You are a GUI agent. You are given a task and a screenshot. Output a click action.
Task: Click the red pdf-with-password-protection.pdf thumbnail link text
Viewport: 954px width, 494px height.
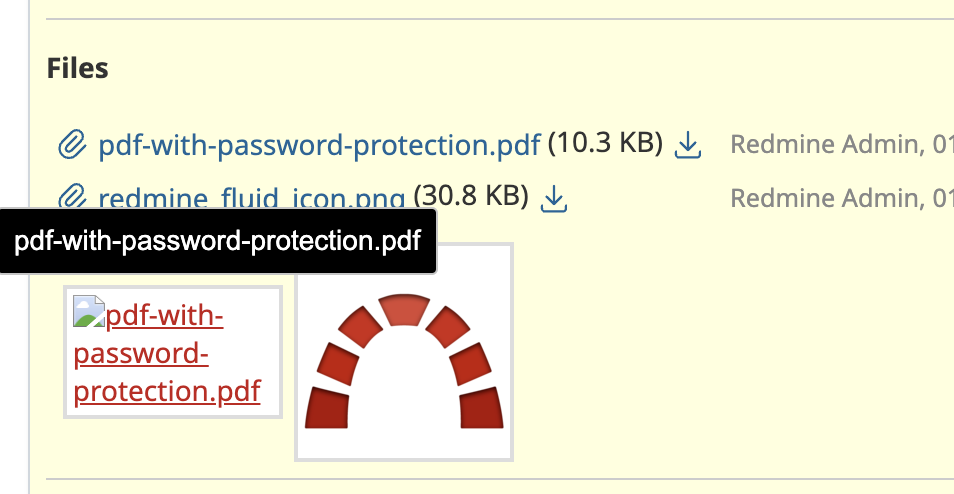[x=167, y=353]
